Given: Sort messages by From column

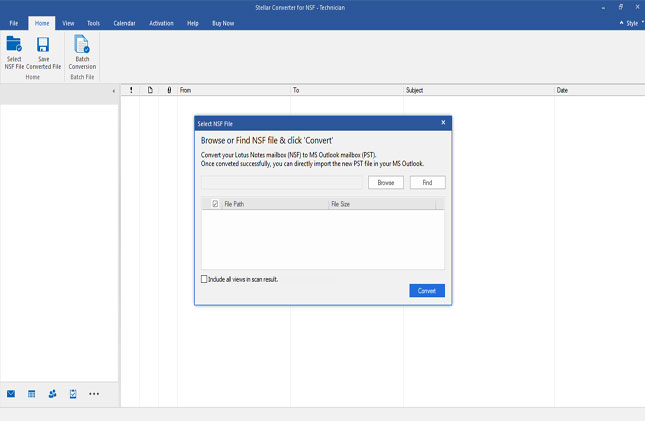Looking at the screenshot, I should (x=234, y=90).
